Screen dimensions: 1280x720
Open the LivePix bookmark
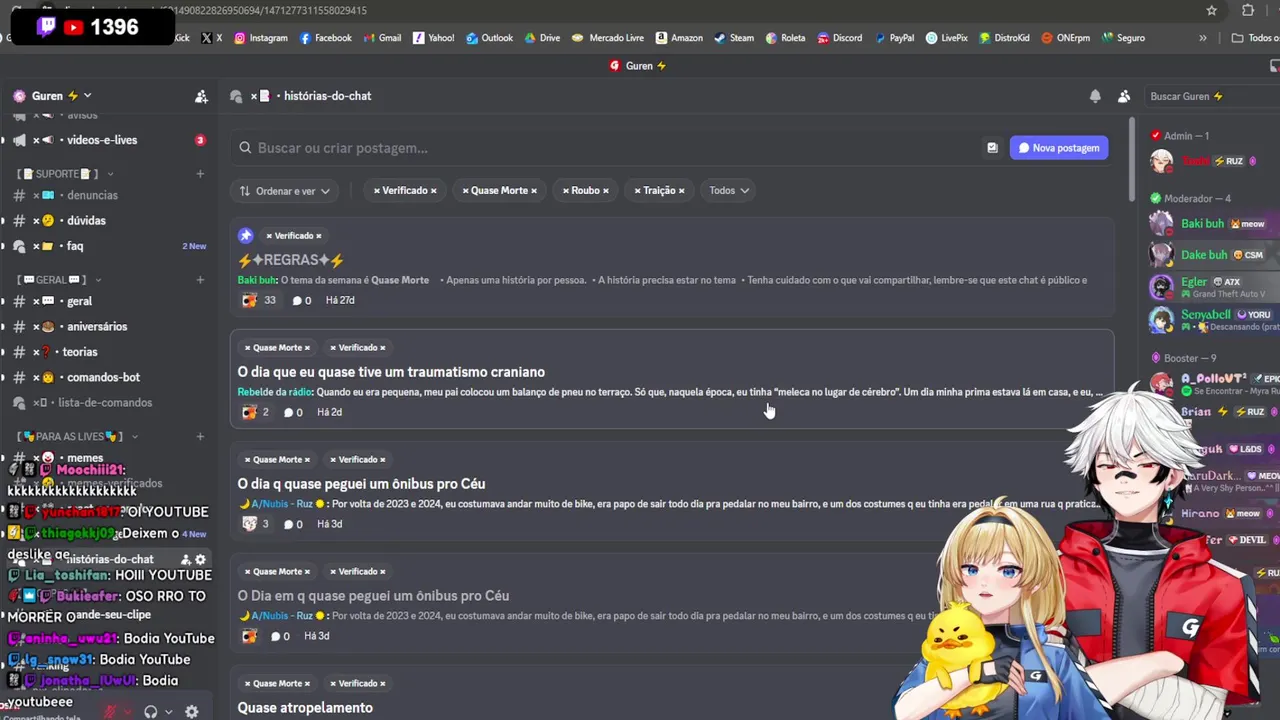click(x=946, y=38)
